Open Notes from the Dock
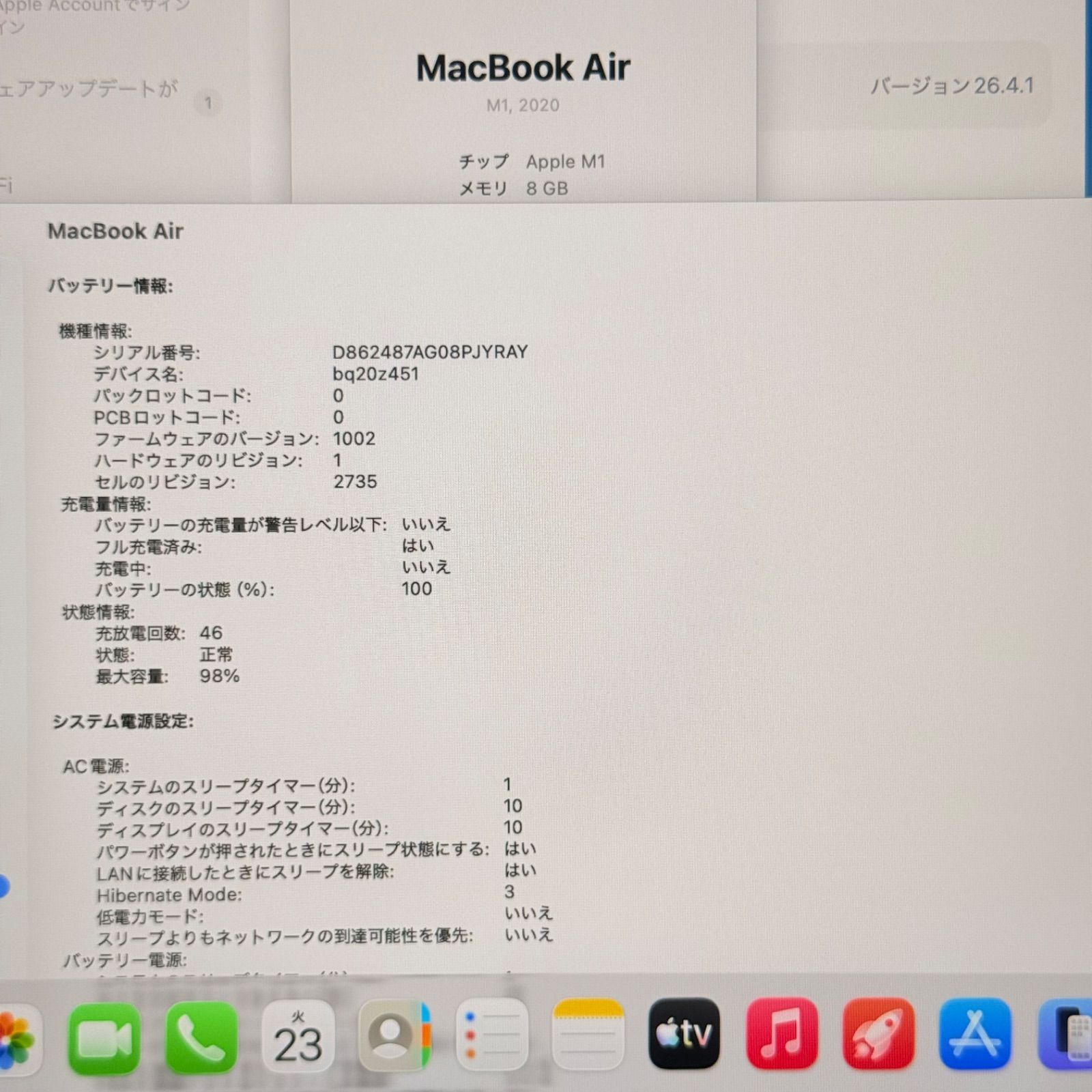1092x1092 pixels. (x=588, y=1035)
